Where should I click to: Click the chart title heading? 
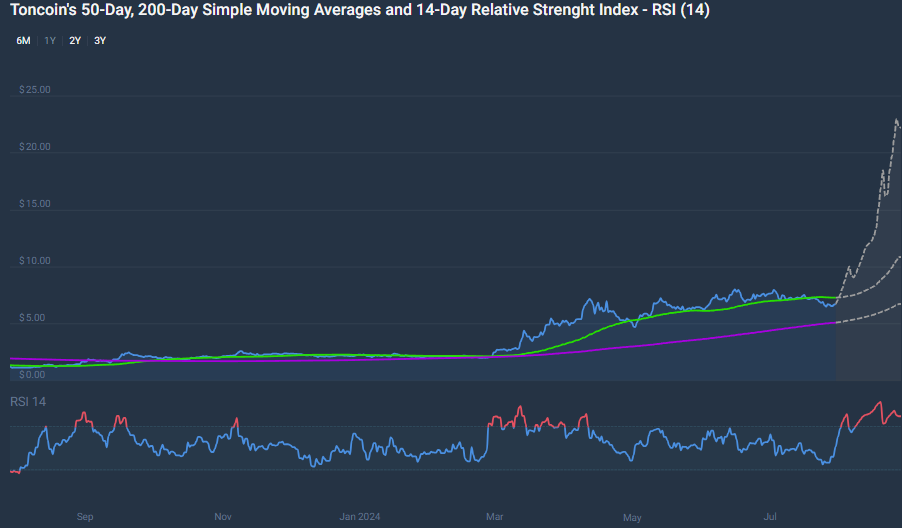360,10
